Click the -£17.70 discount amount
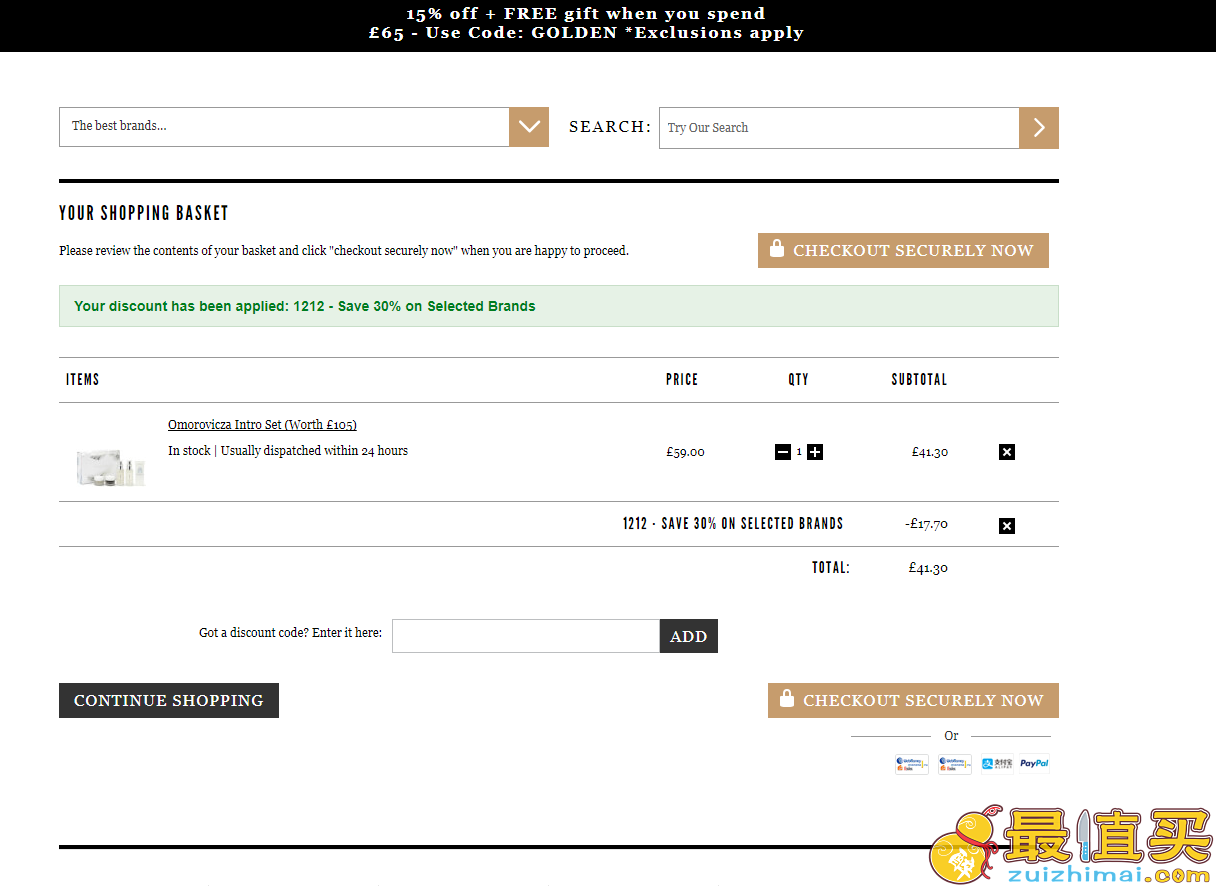The height and width of the screenshot is (886, 1216). [926, 524]
